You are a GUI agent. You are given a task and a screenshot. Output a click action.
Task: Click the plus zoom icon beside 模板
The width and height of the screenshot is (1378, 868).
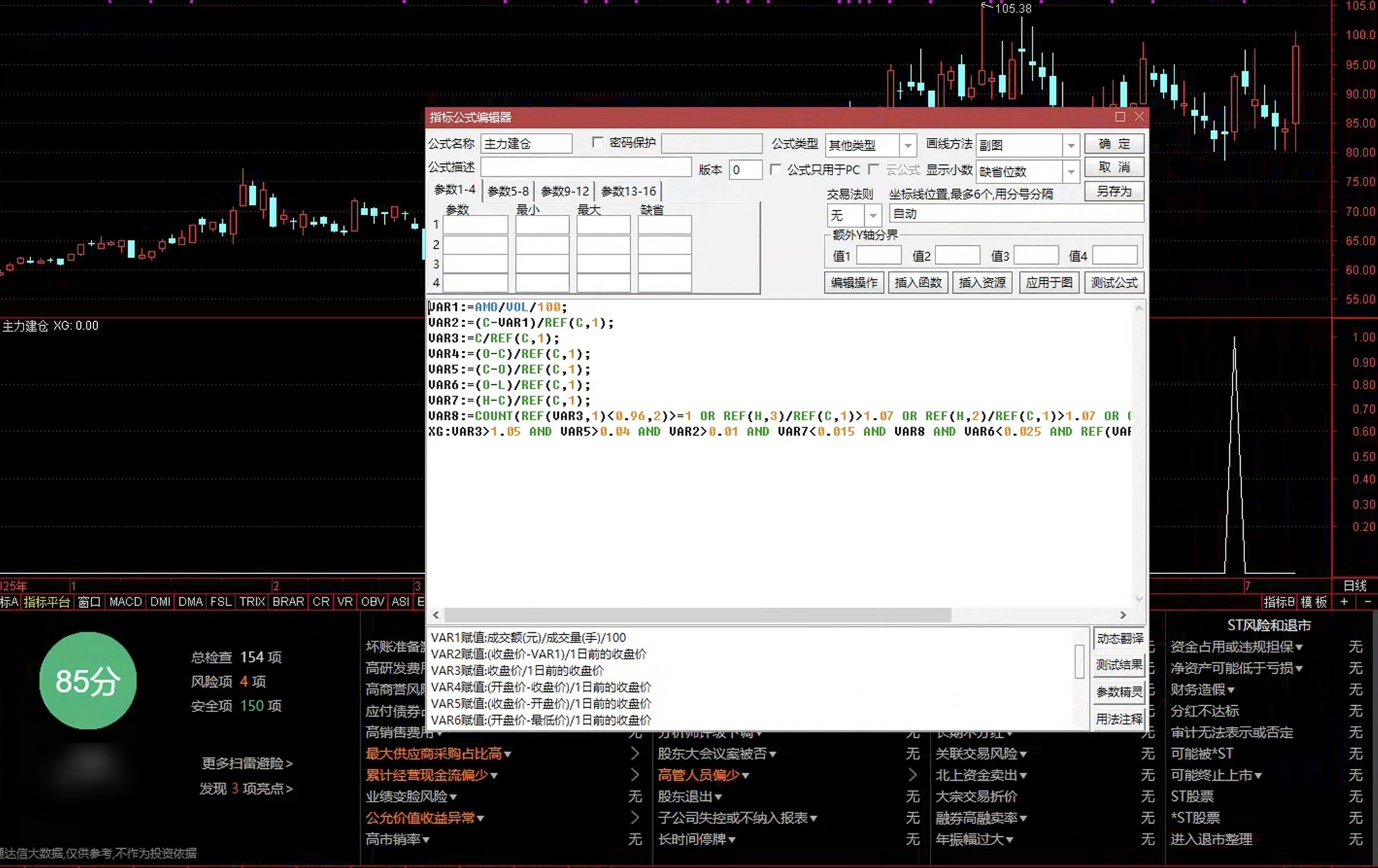(1344, 602)
